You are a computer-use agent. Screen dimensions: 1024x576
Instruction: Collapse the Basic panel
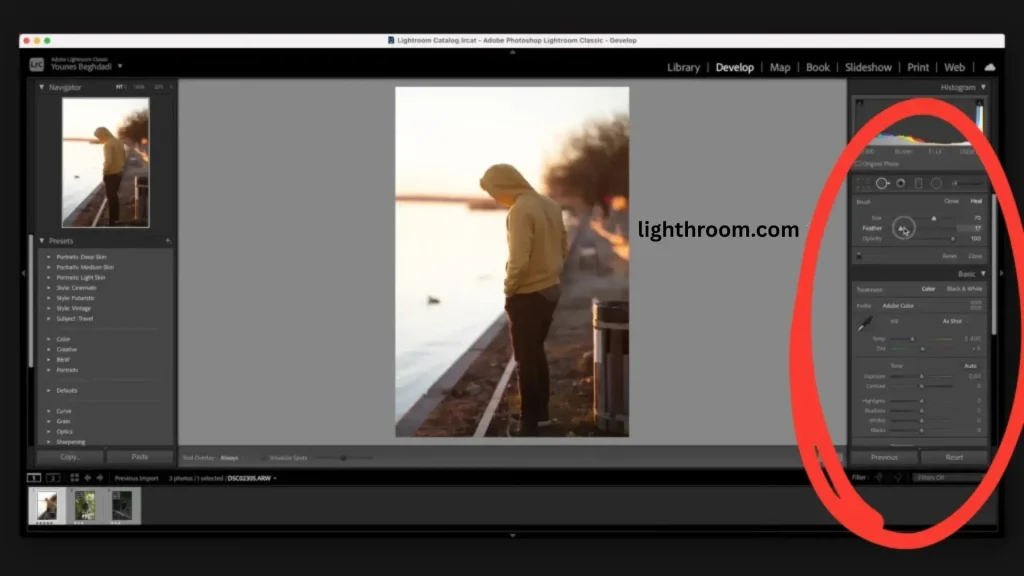point(984,274)
